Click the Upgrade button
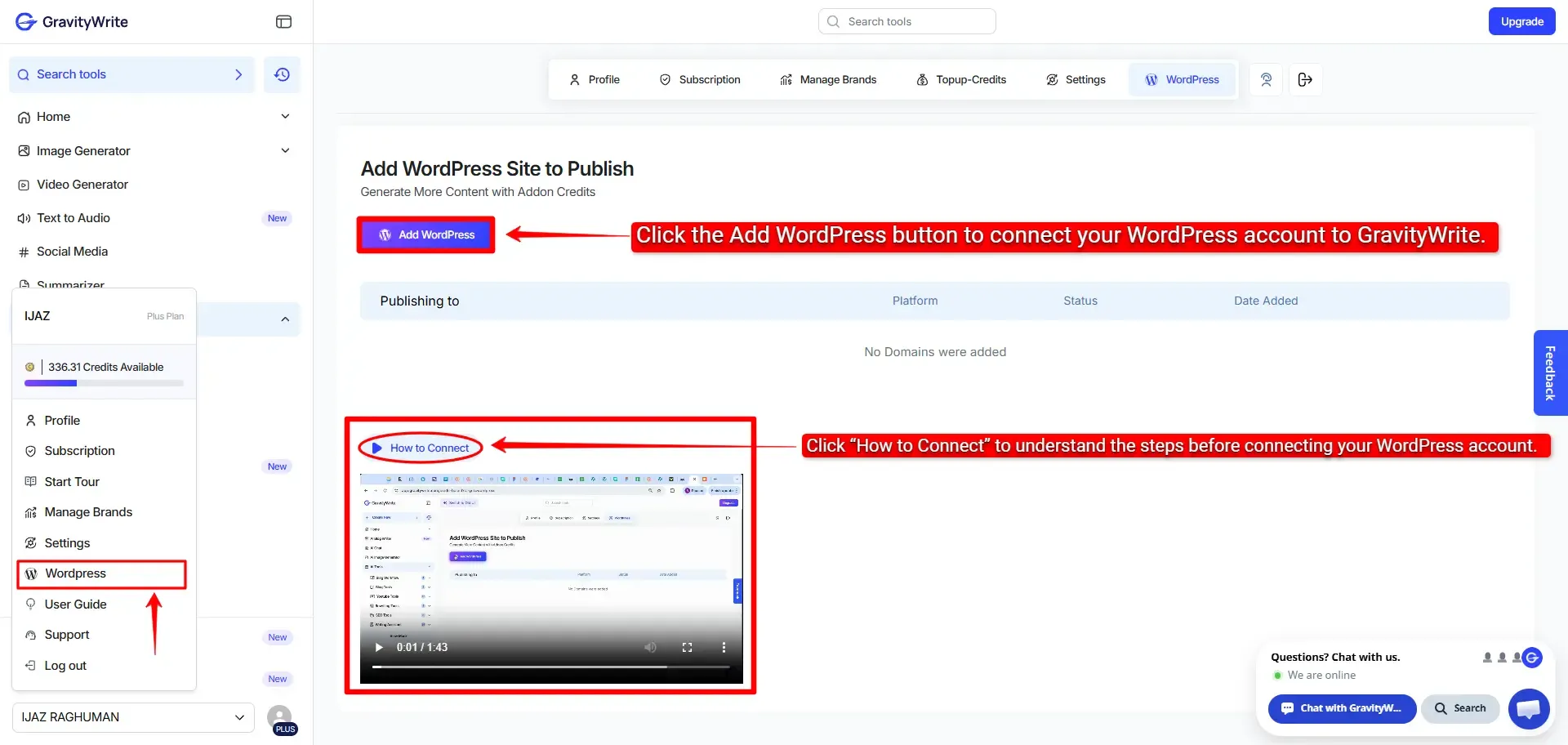The height and width of the screenshot is (745, 1568). (1521, 21)
